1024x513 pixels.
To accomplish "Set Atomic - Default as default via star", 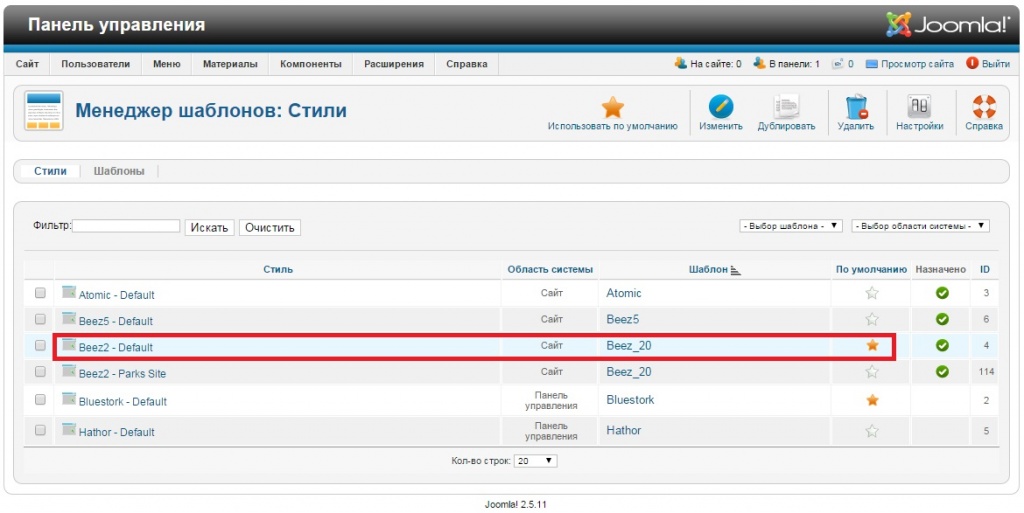I will click(x=872, y=293).
